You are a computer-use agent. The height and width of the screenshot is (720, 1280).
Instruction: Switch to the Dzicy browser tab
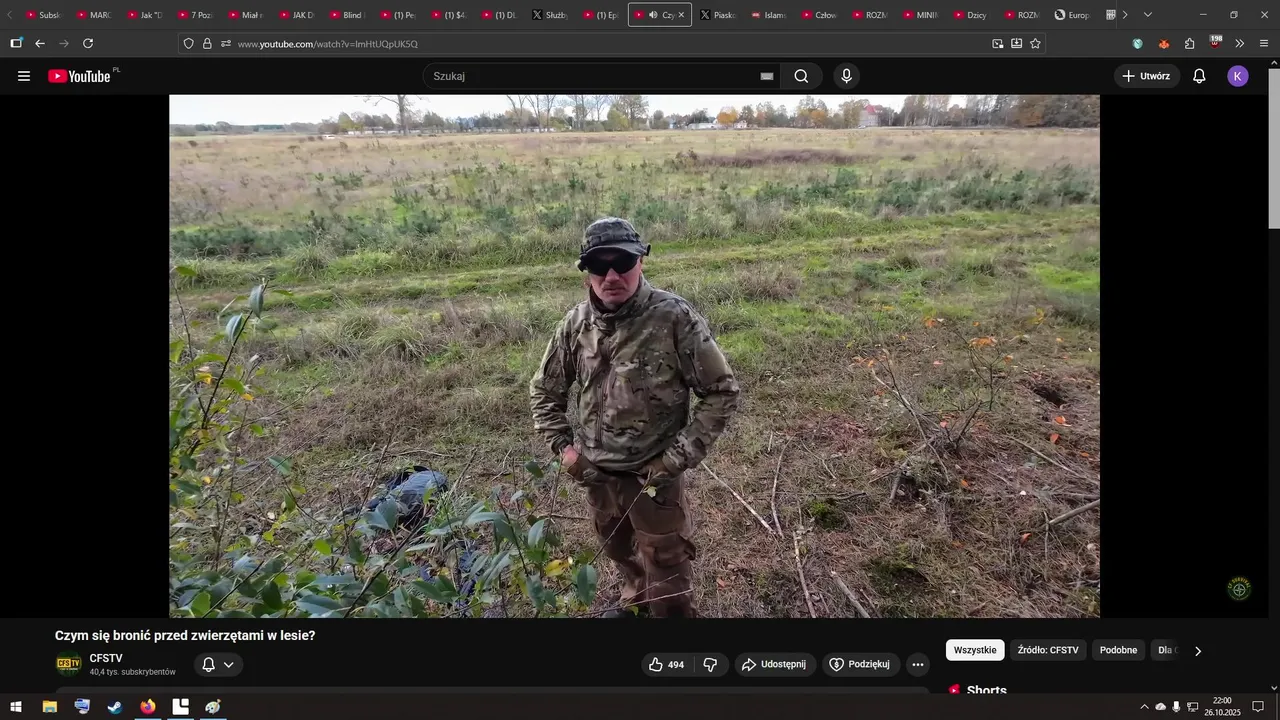972,15
